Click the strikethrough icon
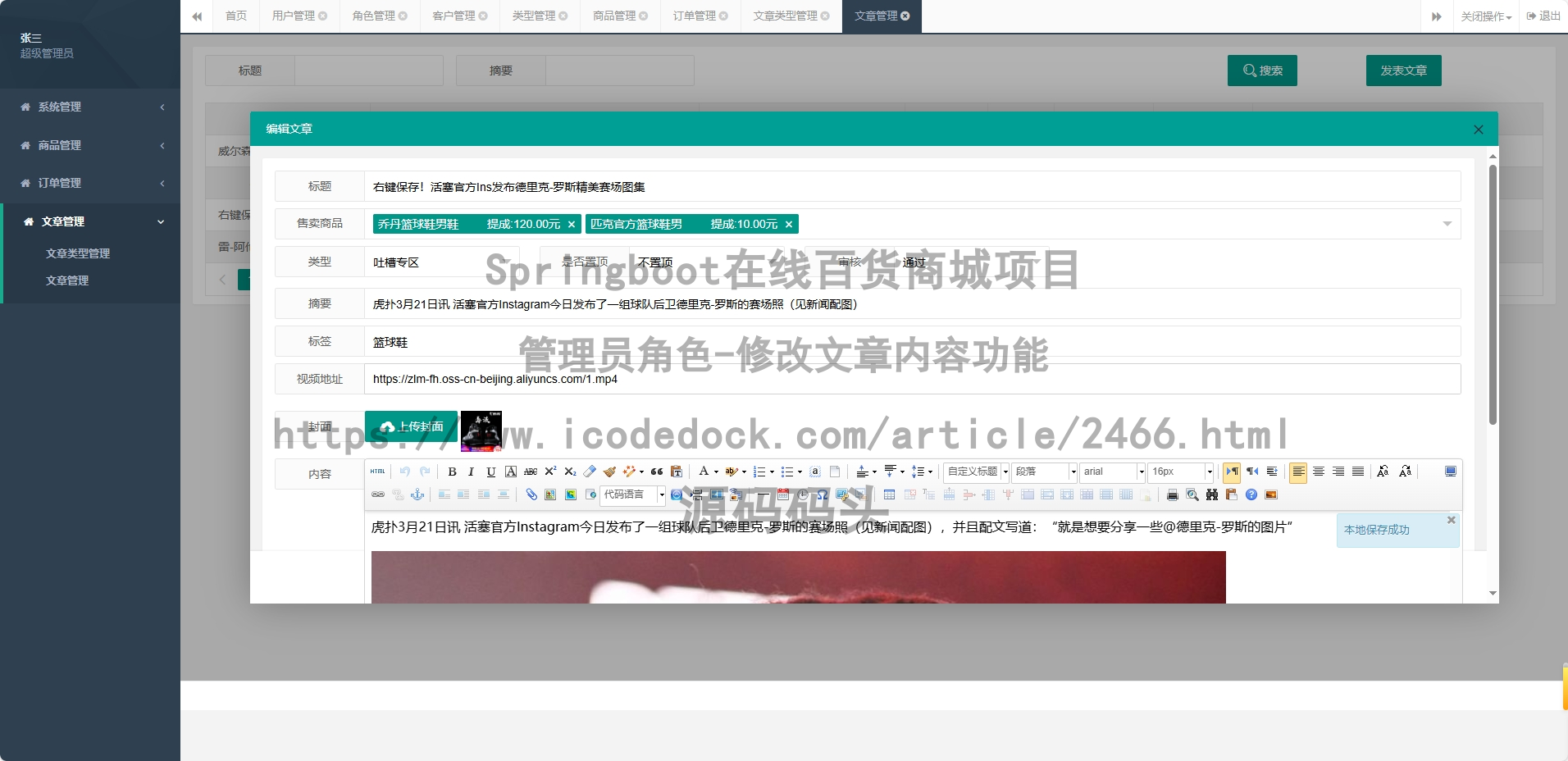 531,472
